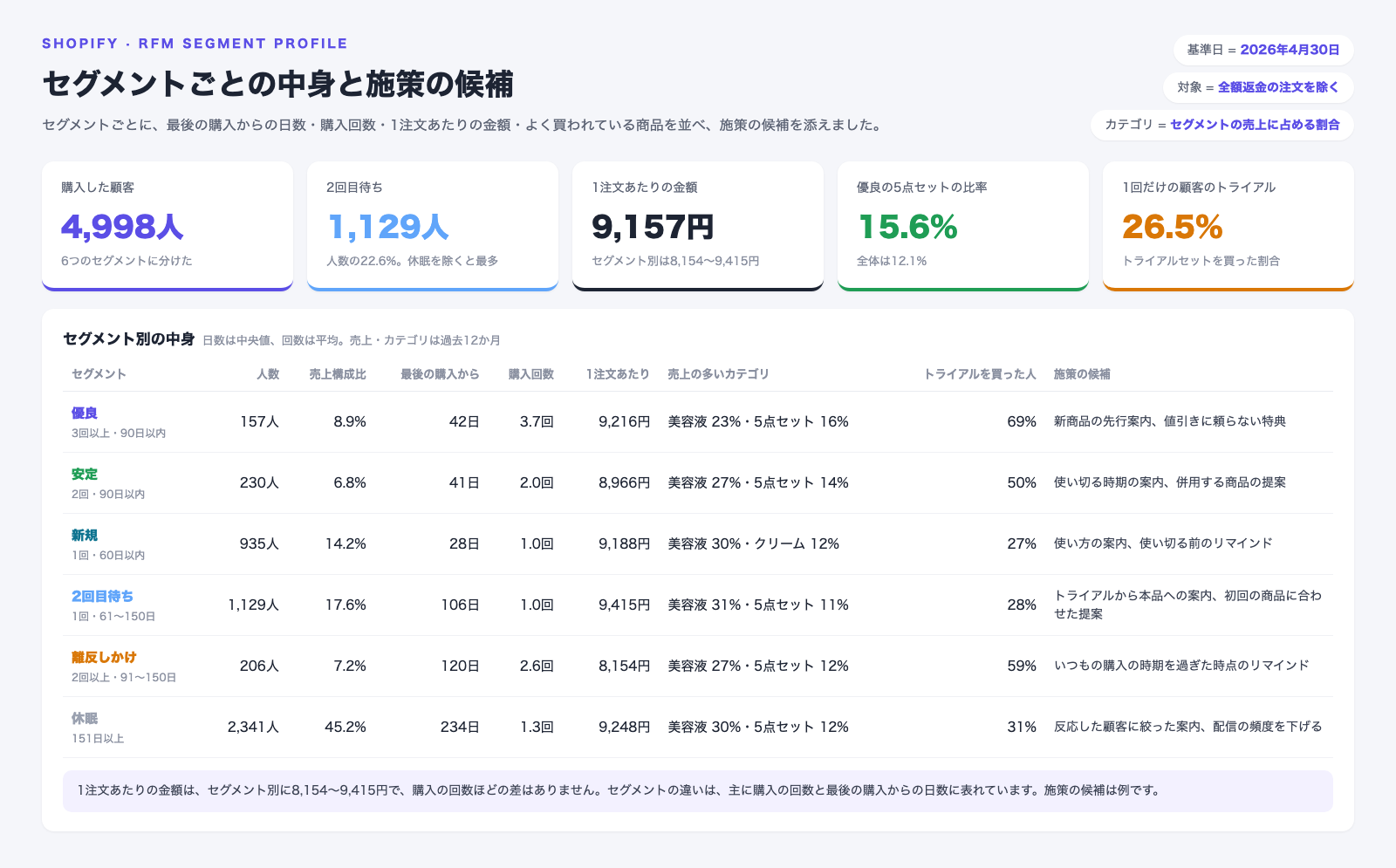This screenshot has width=1396, height=868.
Task: Select the 安定 segment name
Action: pos(85,475)
